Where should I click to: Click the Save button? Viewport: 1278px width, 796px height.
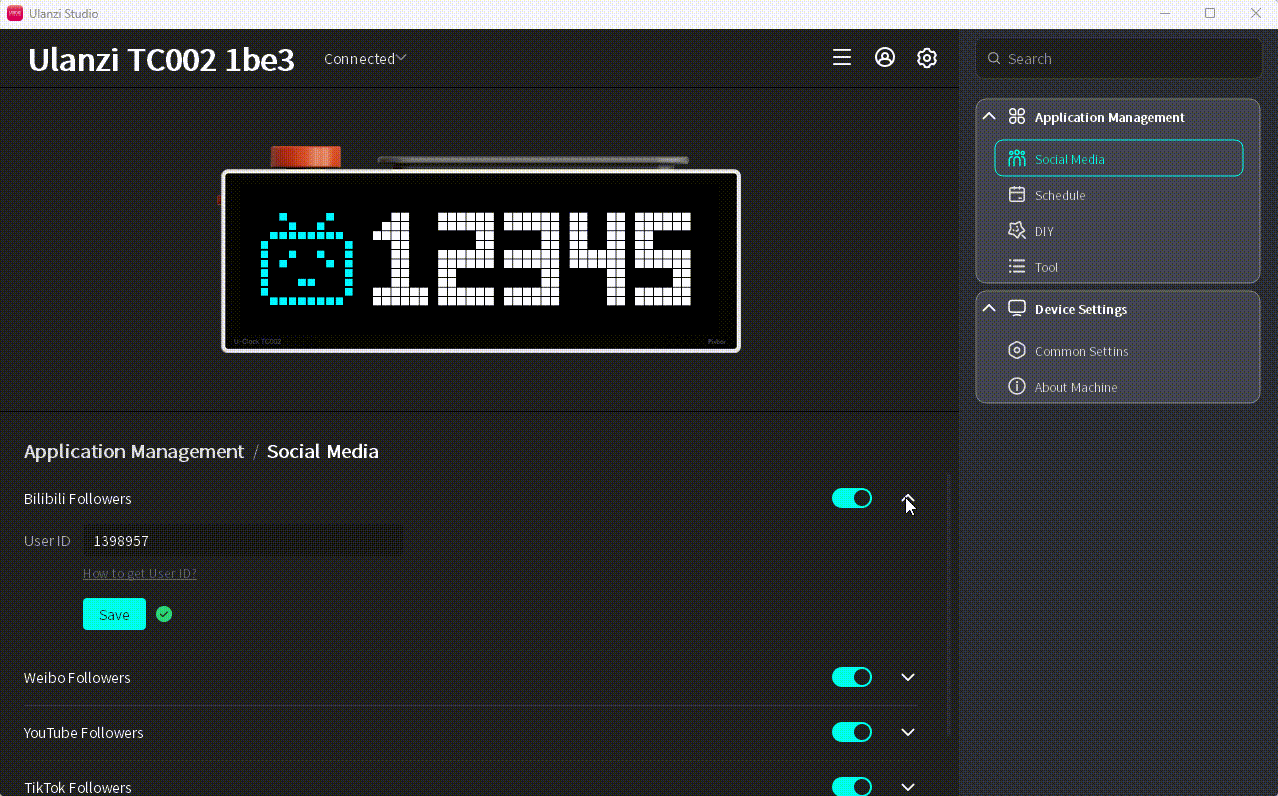[x=114, y=614]
